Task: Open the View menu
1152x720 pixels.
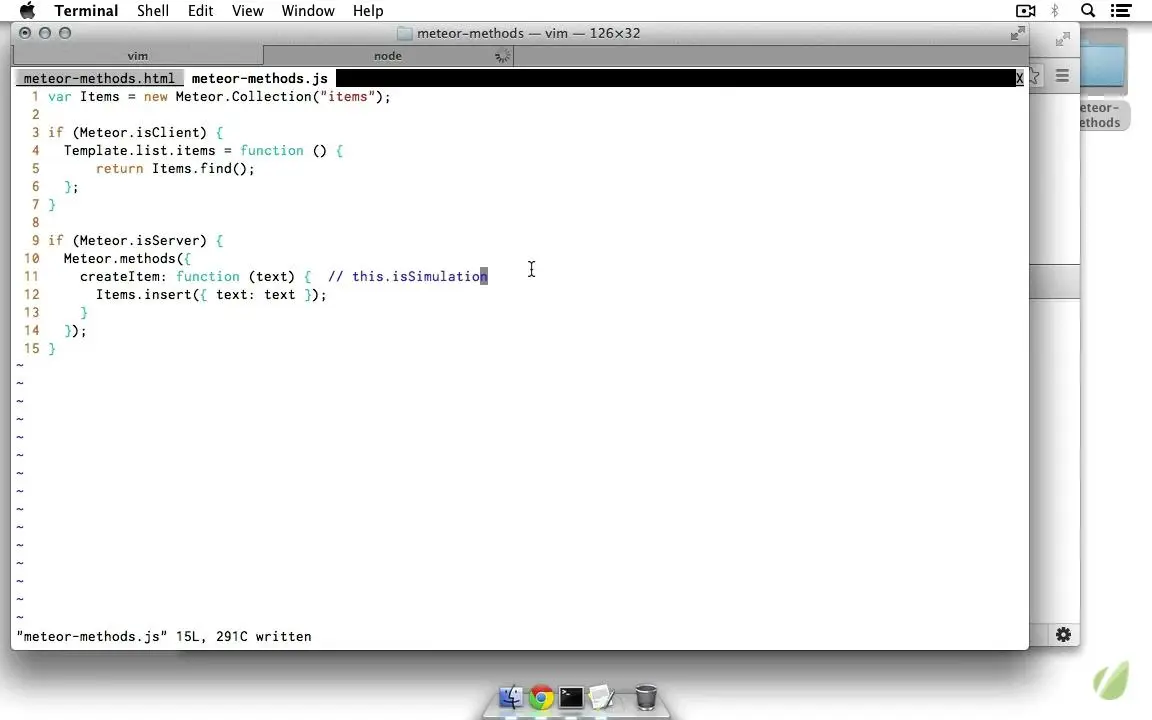Action: click(248, 10)
